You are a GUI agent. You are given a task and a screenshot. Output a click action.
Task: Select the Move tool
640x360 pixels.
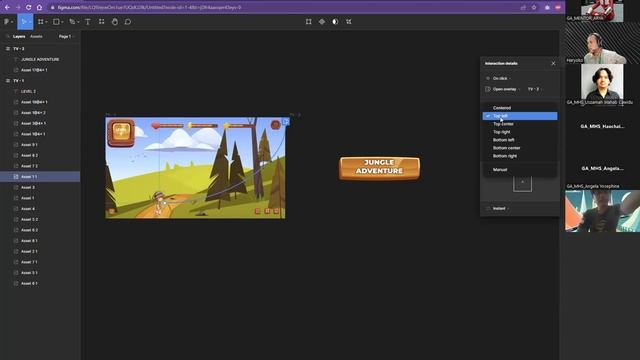click(x=24, y=22)
